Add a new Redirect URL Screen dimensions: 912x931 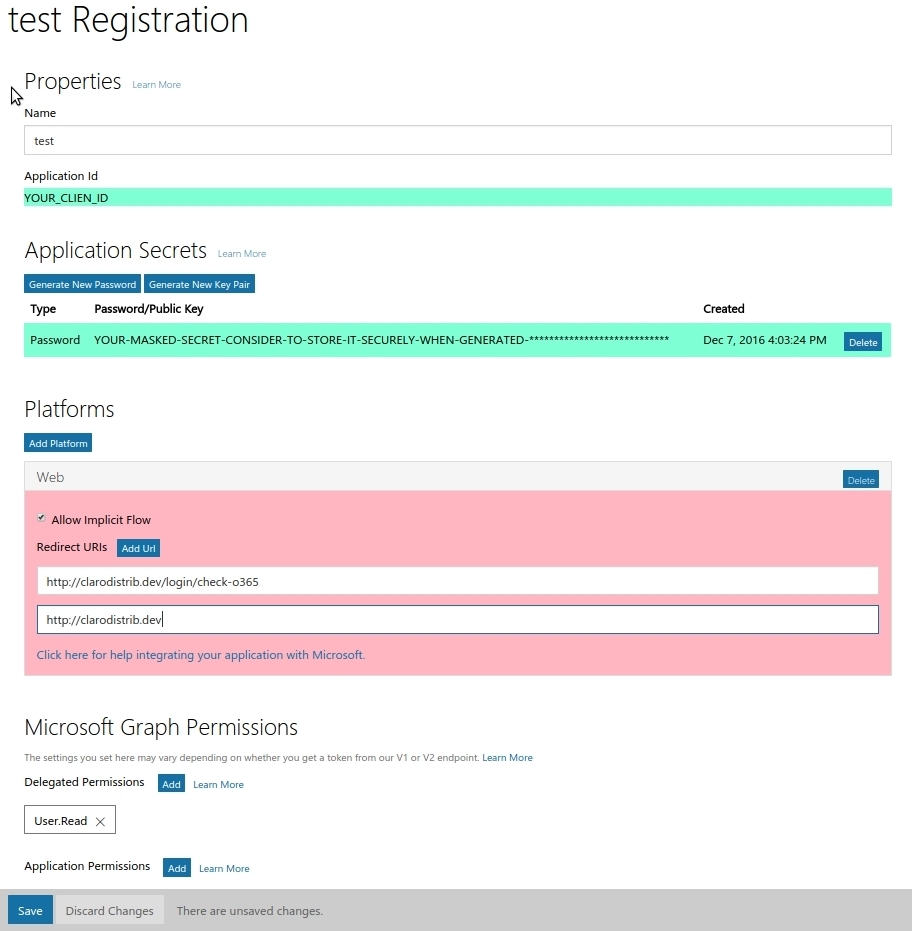pos(138,548)
